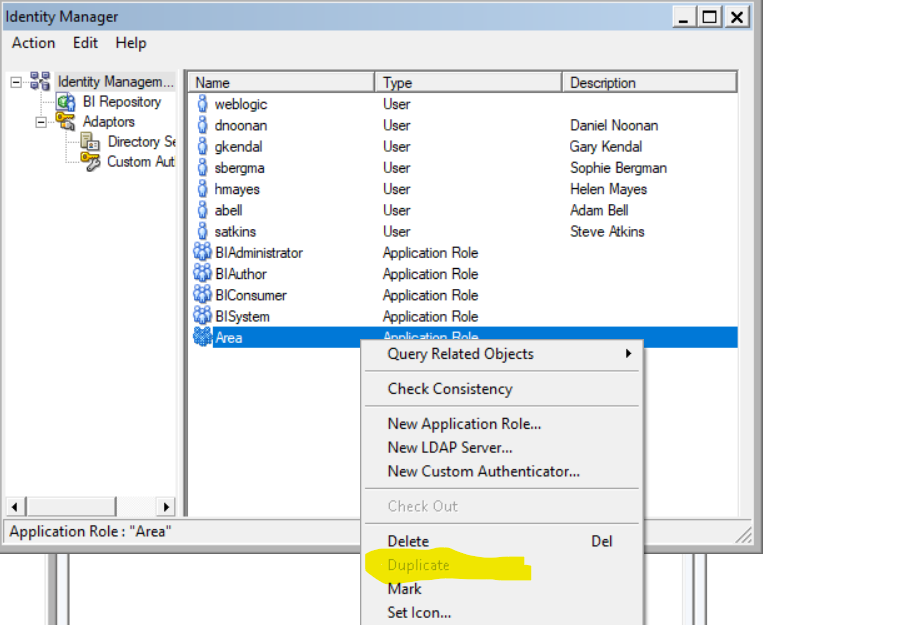The image size is (897, 625).
Task: Select the satkins row name
Action: coord(235,231)
